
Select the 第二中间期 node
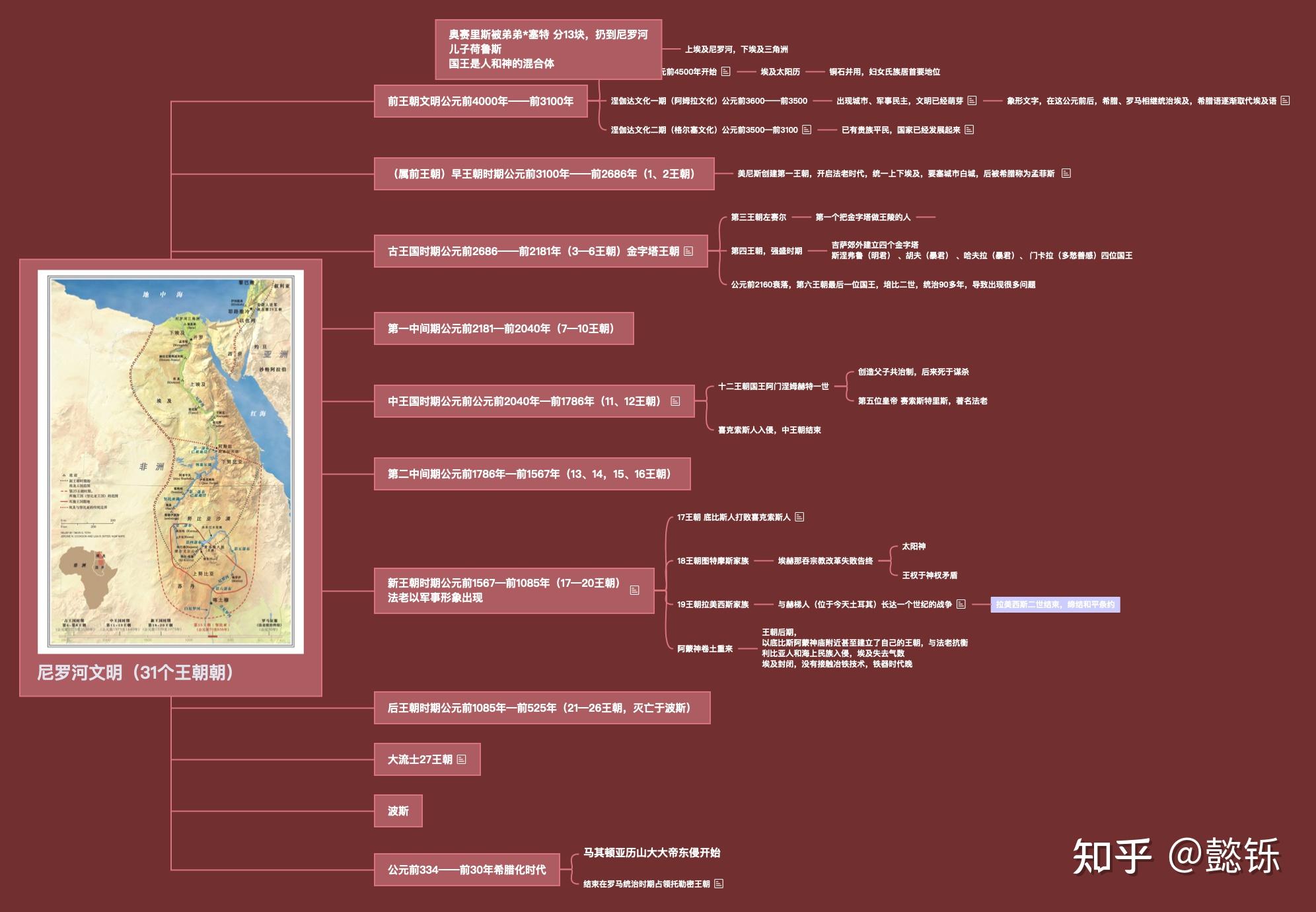coord(532,474)
